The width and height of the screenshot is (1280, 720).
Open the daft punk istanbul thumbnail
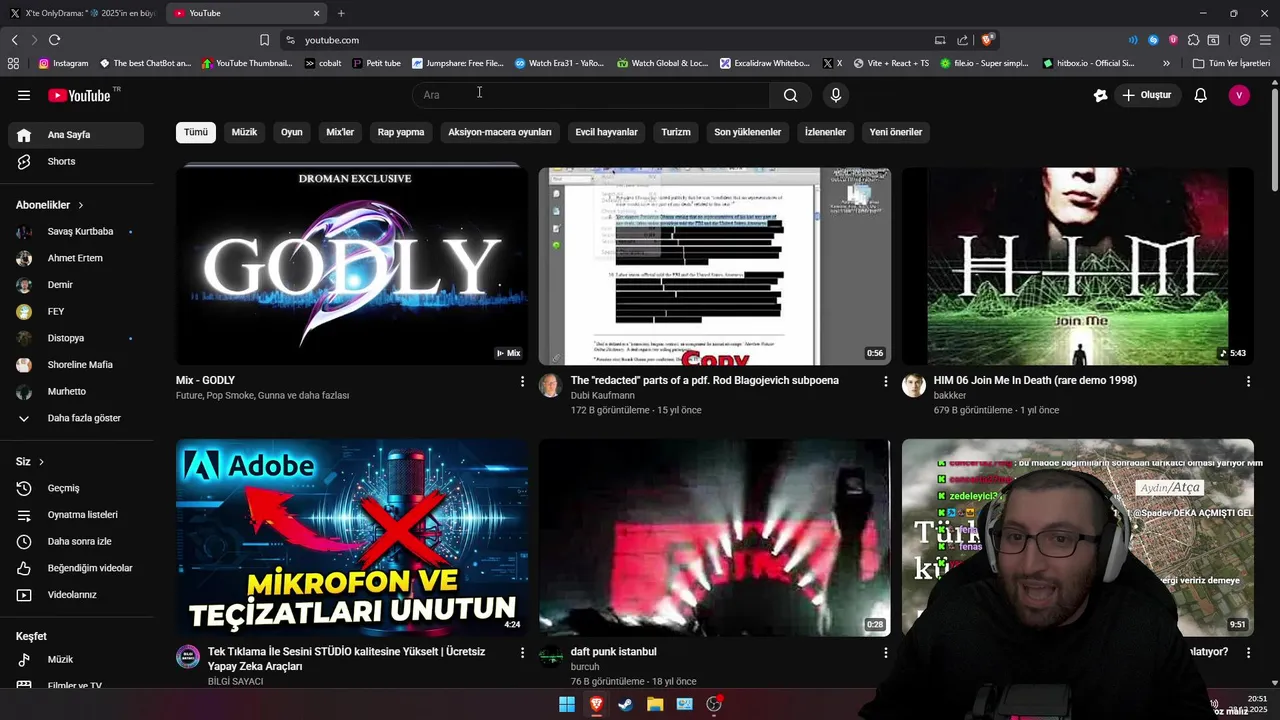click(x=714, y=537)
